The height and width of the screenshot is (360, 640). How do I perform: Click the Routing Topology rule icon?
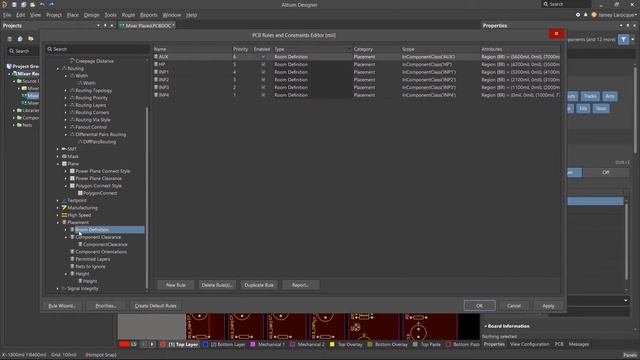click(72, 91)
